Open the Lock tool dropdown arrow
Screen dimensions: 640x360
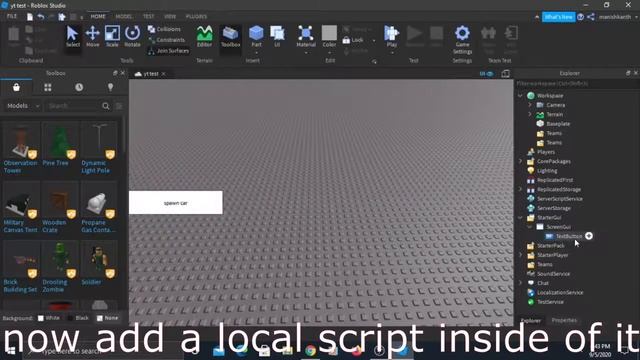coord(373,40)
